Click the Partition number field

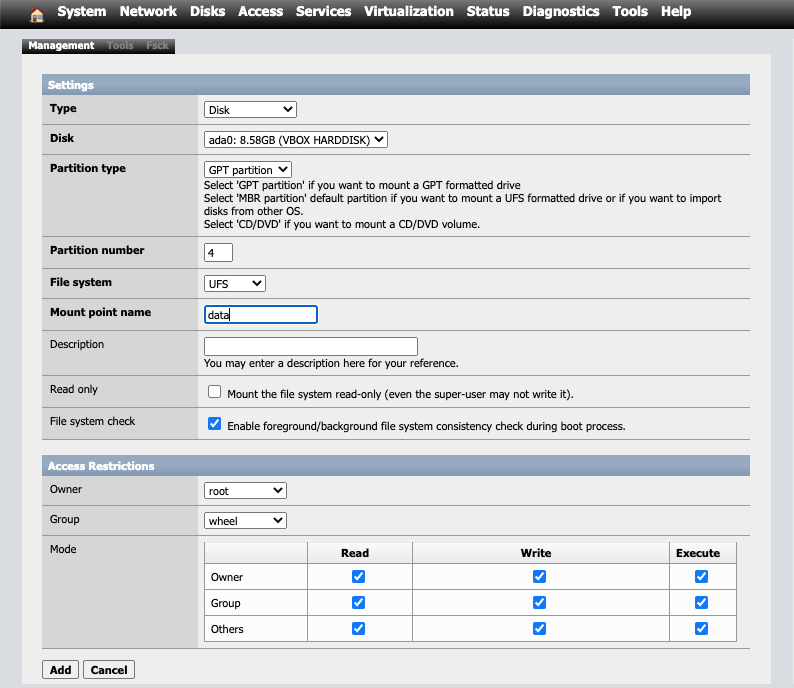[218, 253]
